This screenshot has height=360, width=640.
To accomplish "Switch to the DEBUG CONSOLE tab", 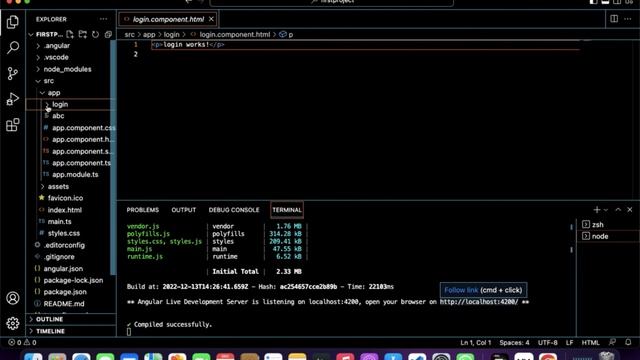I will (234, 210).
